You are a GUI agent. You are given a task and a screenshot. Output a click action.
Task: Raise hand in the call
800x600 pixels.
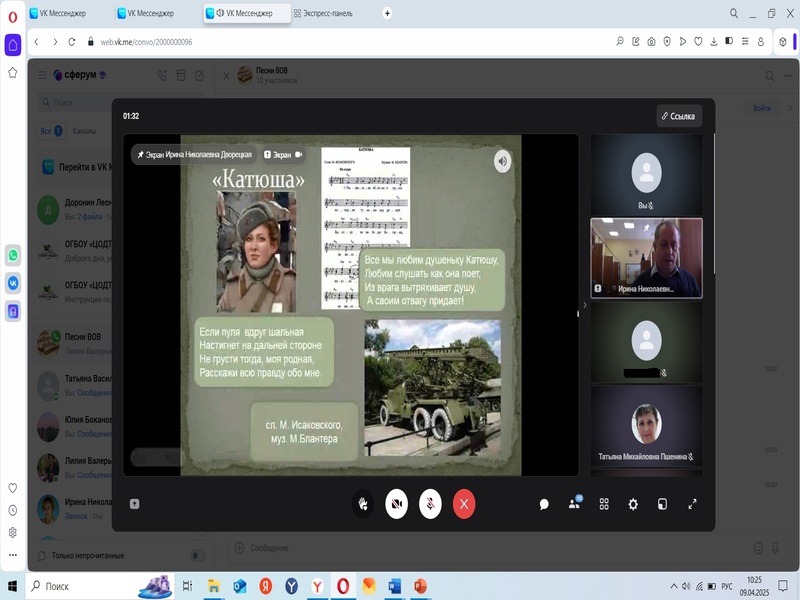[x=363, y=504]
